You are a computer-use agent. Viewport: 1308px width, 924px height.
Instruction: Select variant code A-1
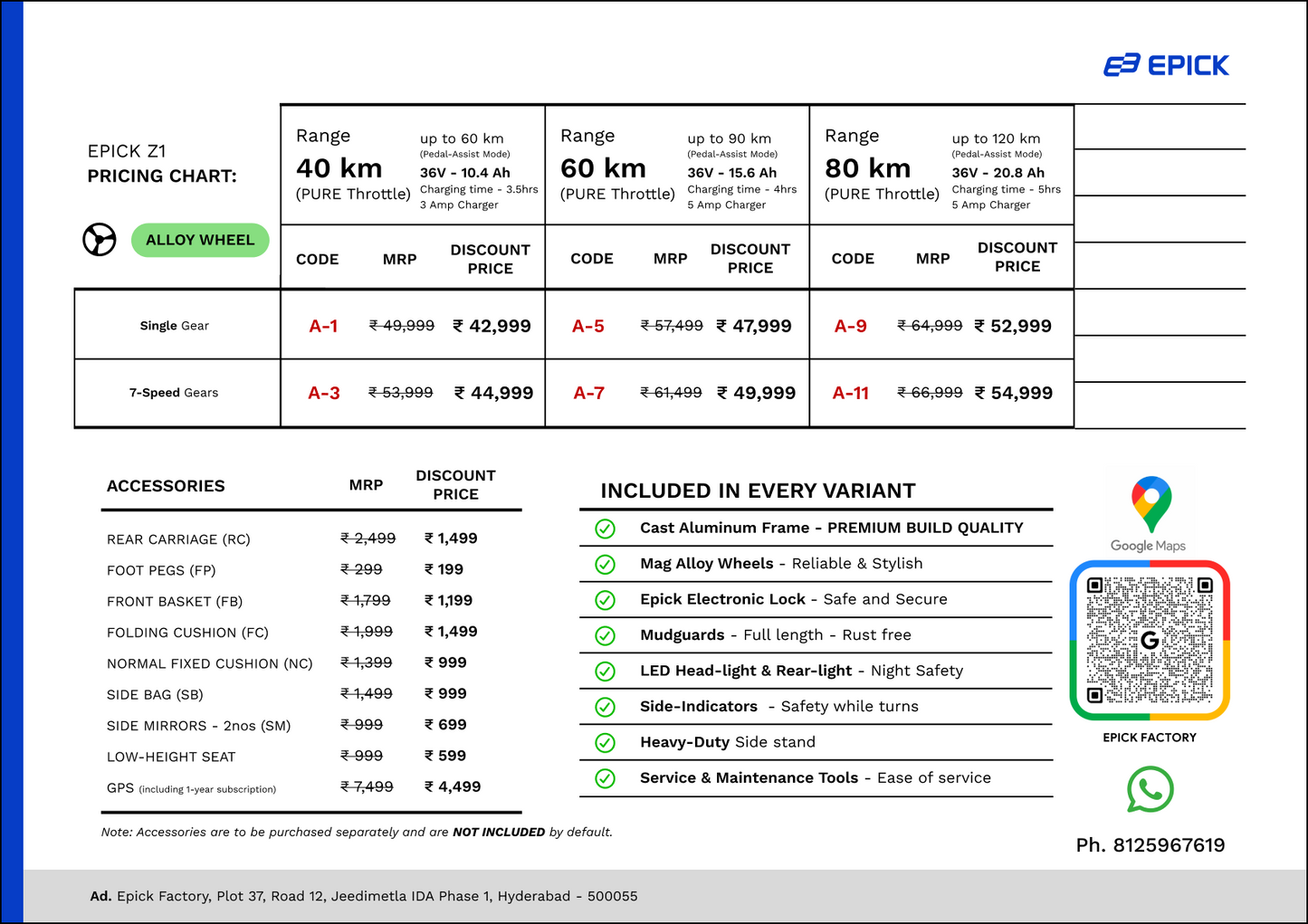pos(323,326)
